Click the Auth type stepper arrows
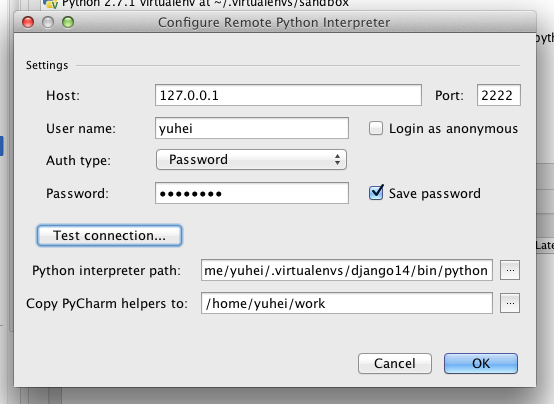The height and width of the screenshot is (404, 554). click(x=337, y=160)
